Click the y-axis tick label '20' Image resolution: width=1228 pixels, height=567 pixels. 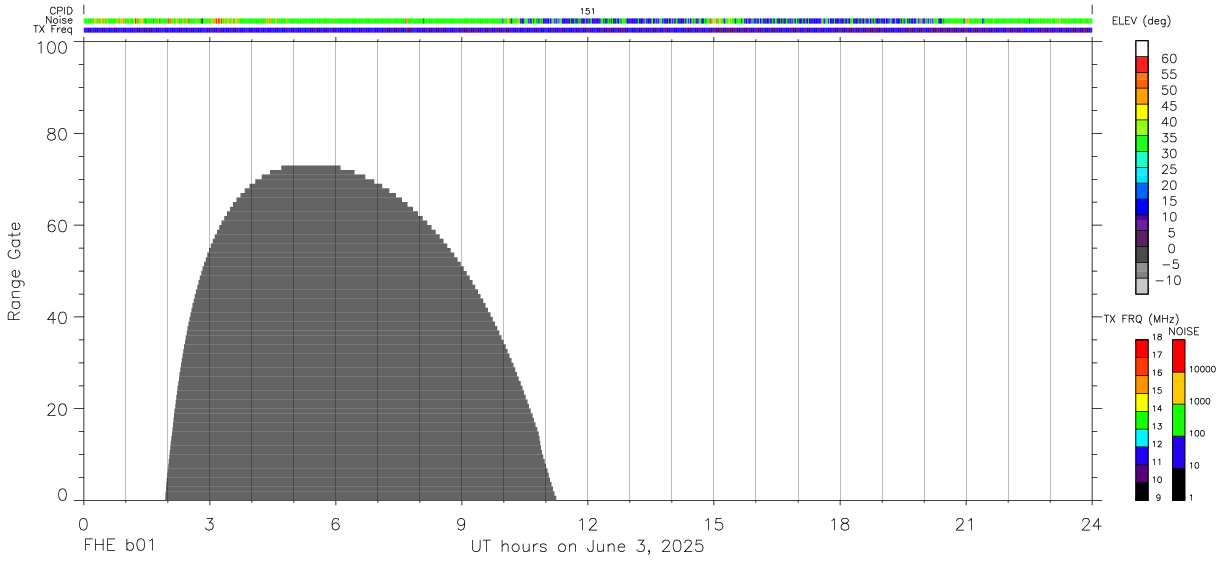58,410
